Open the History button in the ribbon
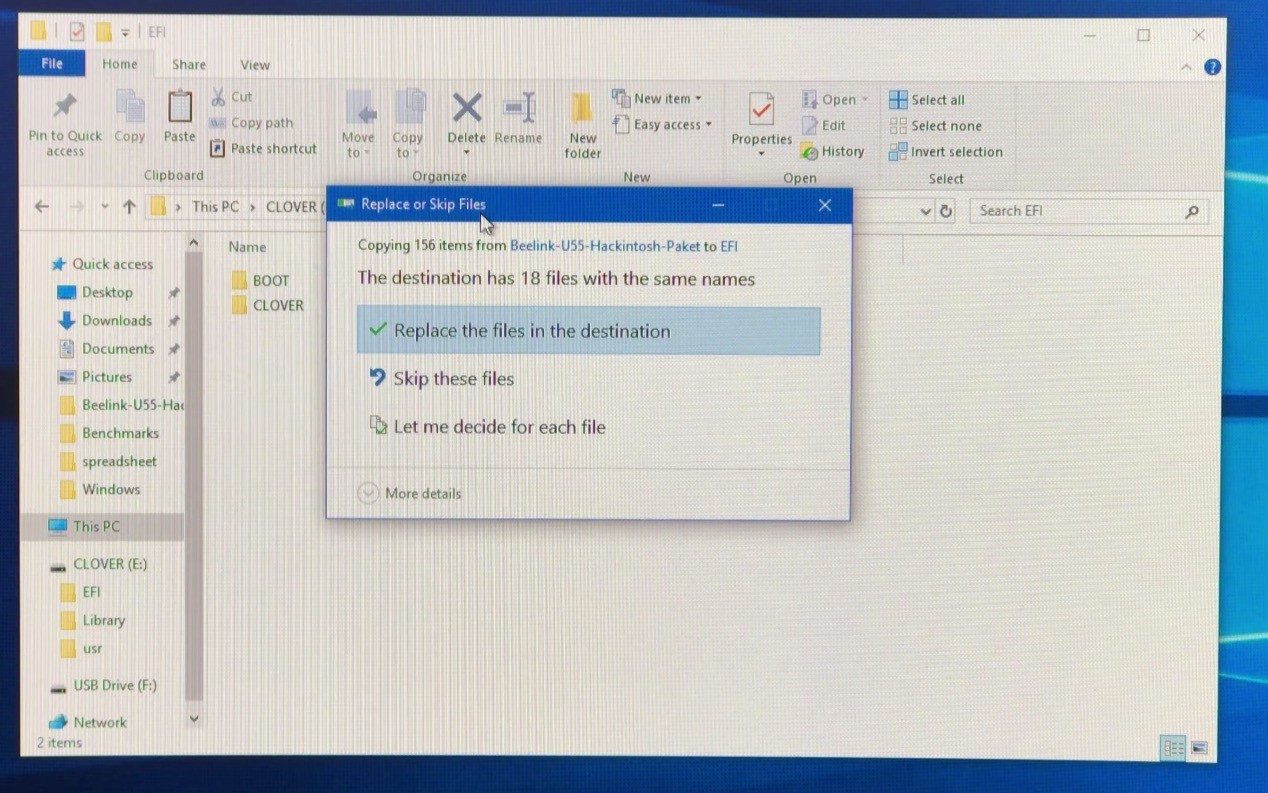The height and width of the screenshot is (793, 1268). point(832,152)
